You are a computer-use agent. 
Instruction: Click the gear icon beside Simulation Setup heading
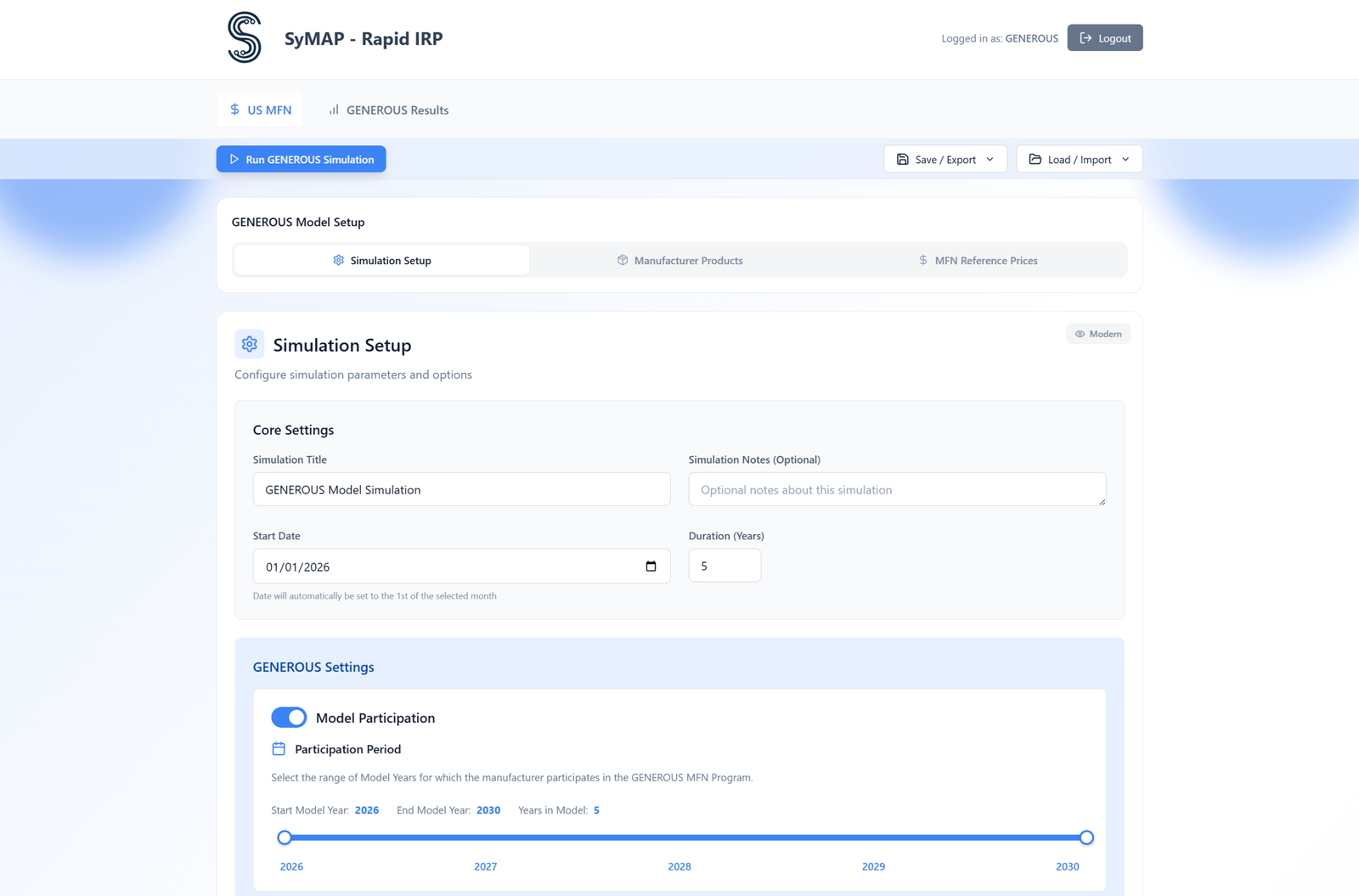(x=249, y=344)
